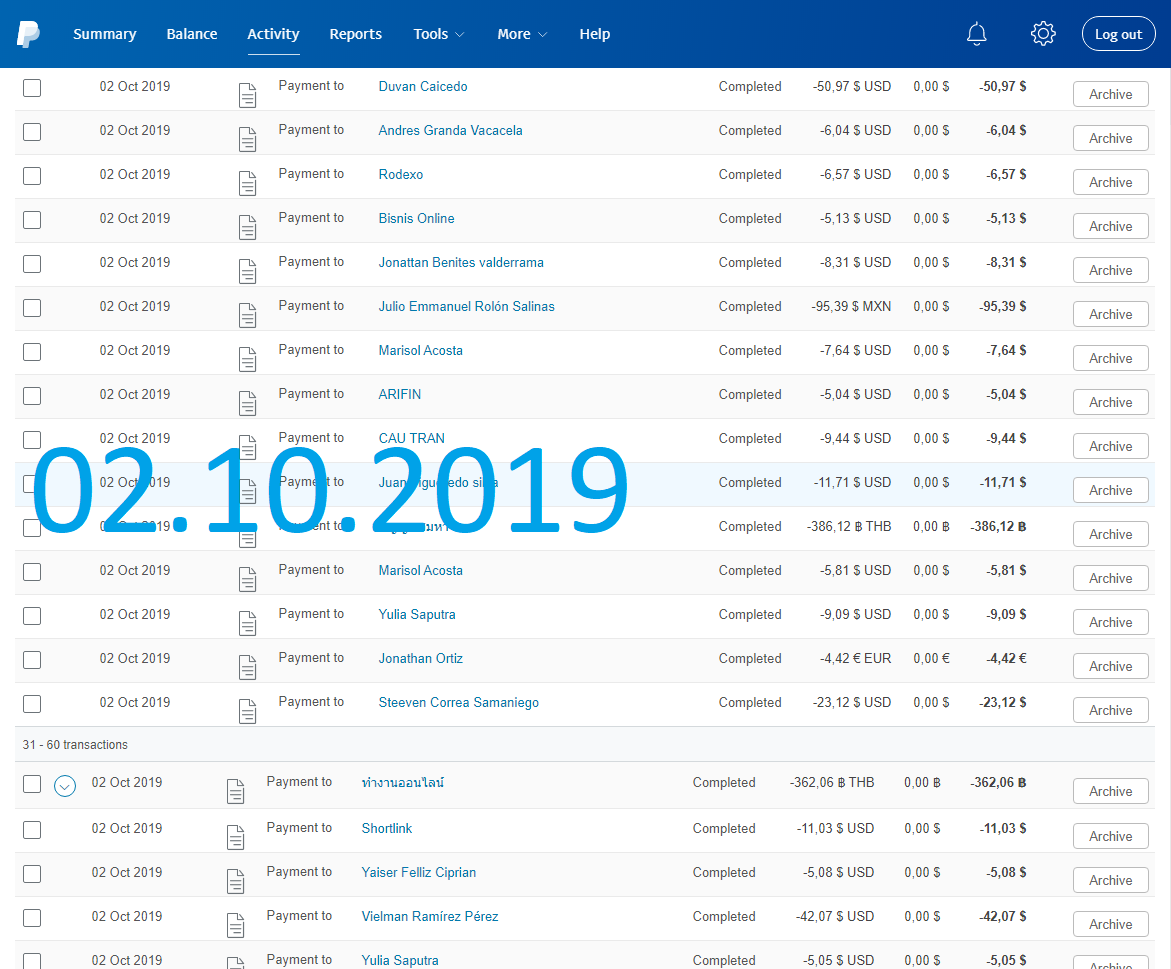Open document icon for Jonathan Ortiz payment

tap(247, 667)
